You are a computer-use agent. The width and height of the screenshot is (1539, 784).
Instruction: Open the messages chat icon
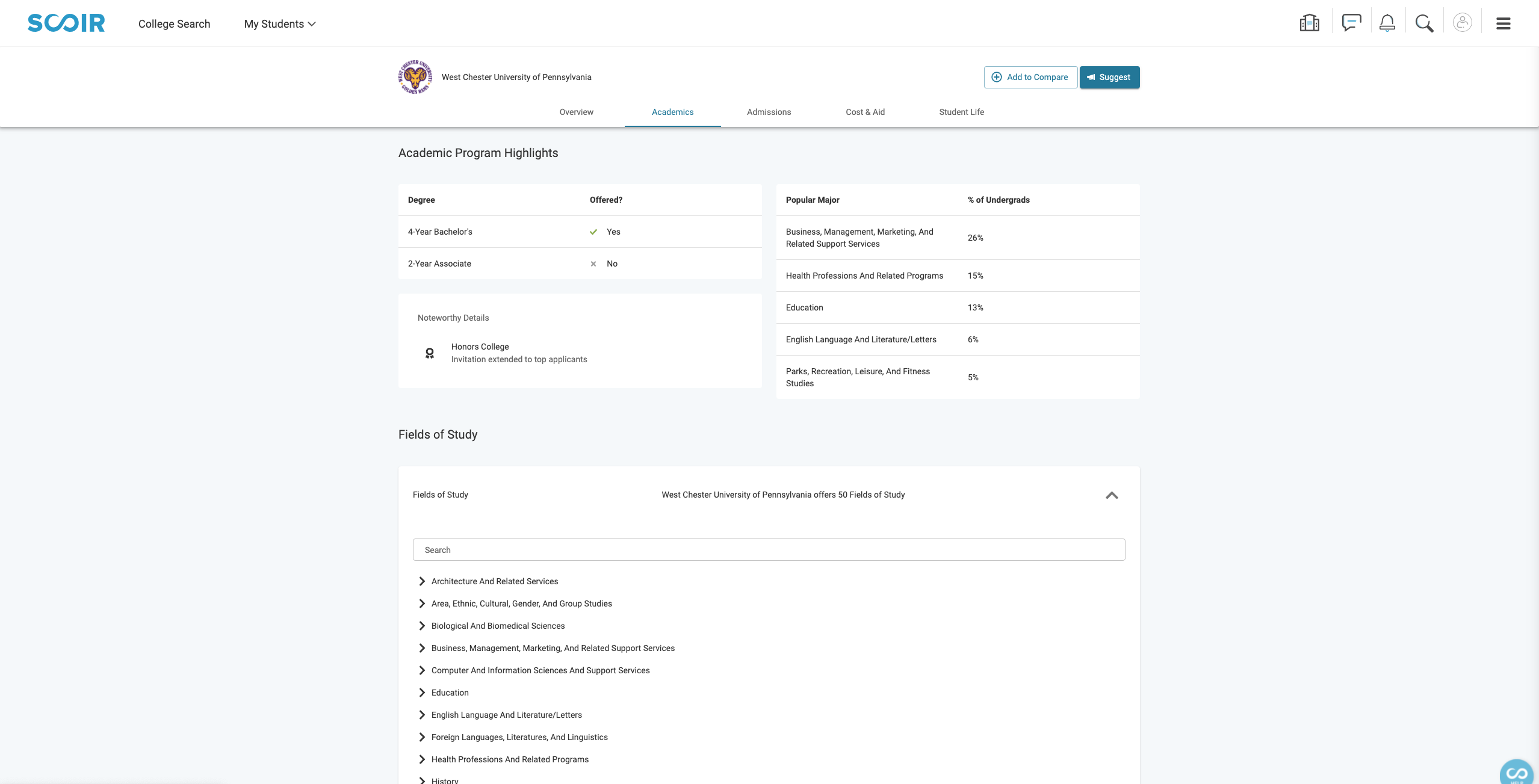pyautogui.click(x=1351, y=23)
